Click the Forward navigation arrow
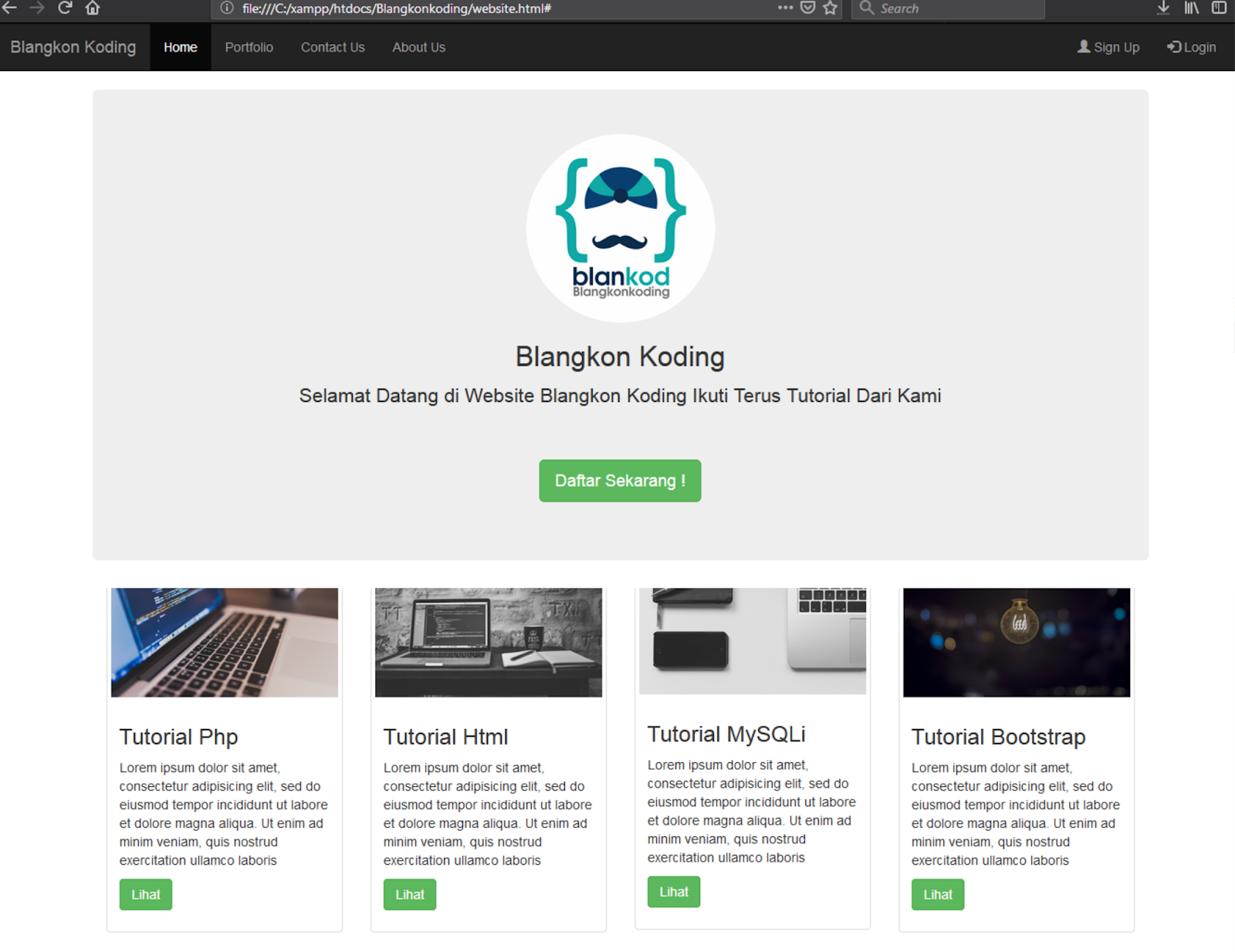 click(37, 9)
